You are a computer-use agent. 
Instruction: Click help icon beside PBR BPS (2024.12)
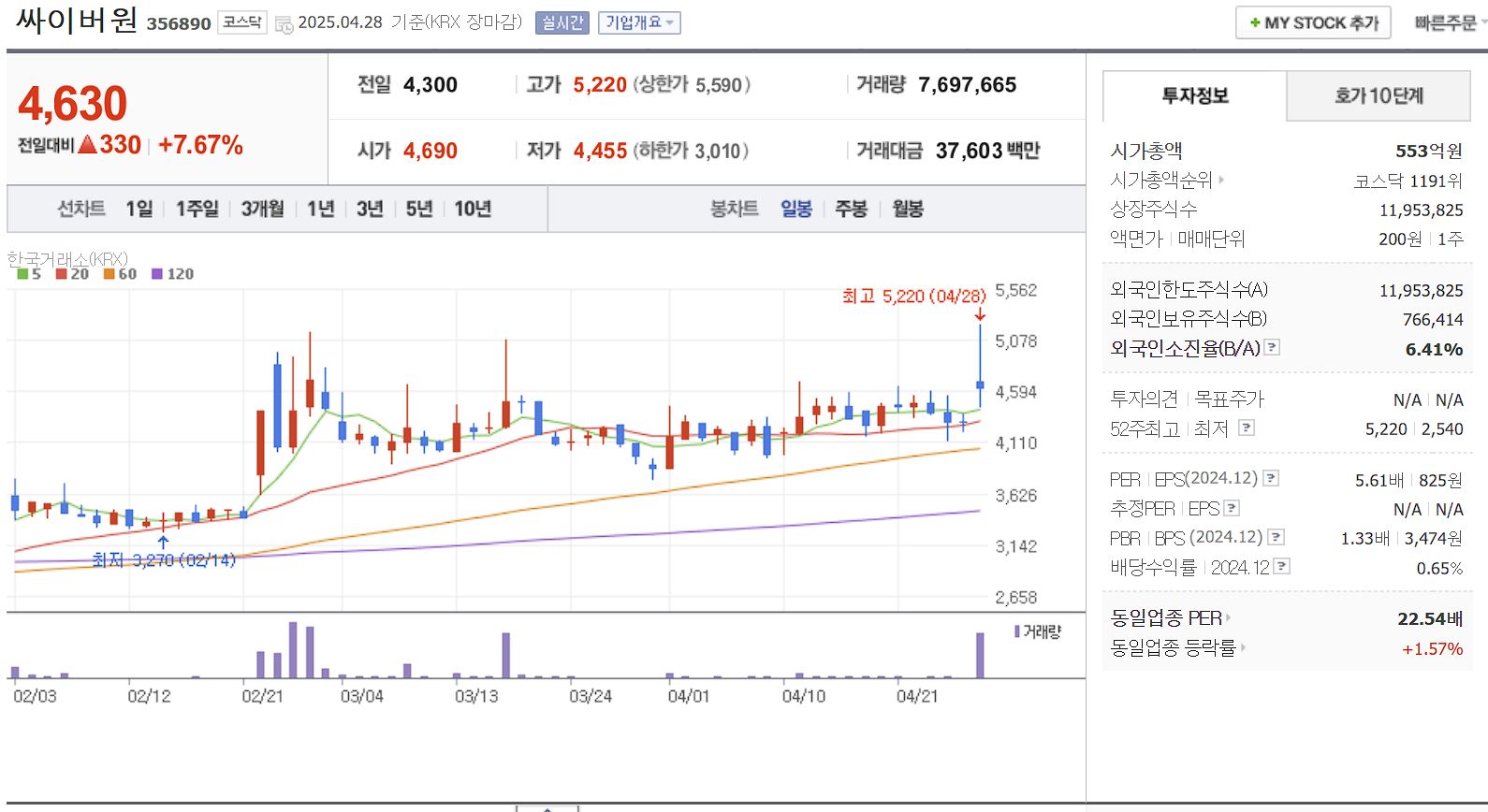coord(1276,537)
